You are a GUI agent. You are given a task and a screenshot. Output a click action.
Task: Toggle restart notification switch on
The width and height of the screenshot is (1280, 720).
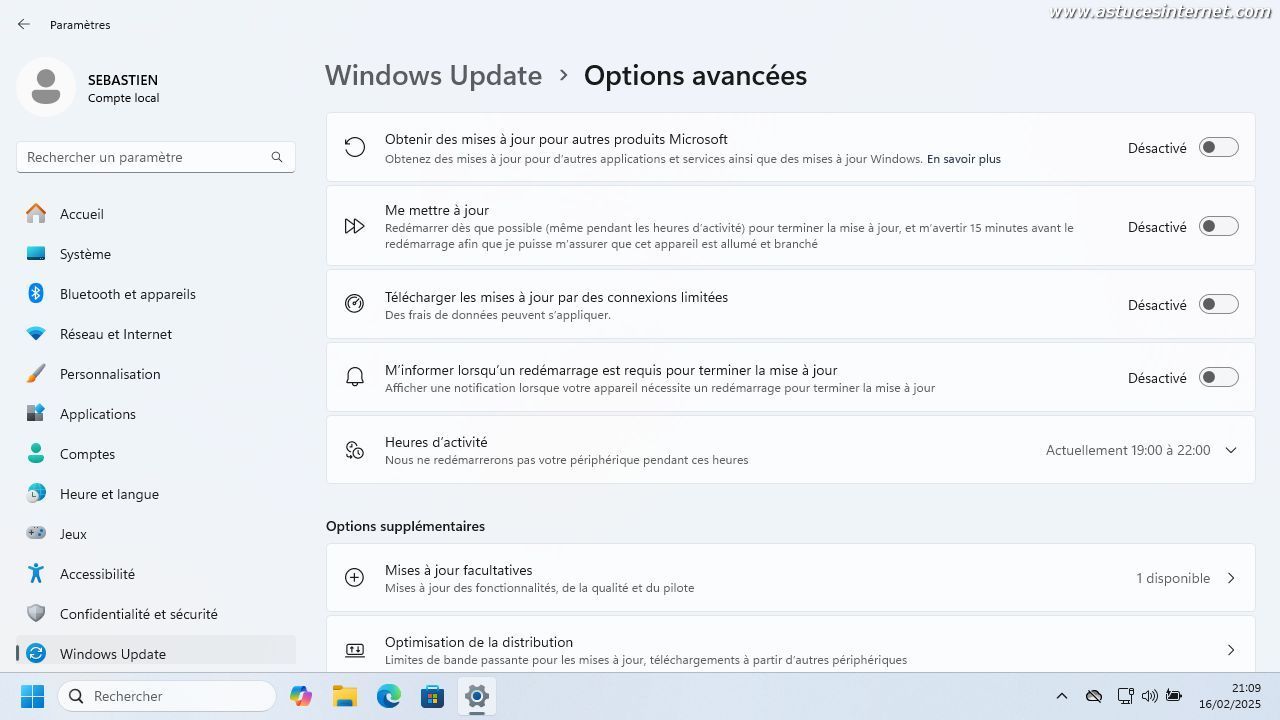click(x=1218, y=377)
